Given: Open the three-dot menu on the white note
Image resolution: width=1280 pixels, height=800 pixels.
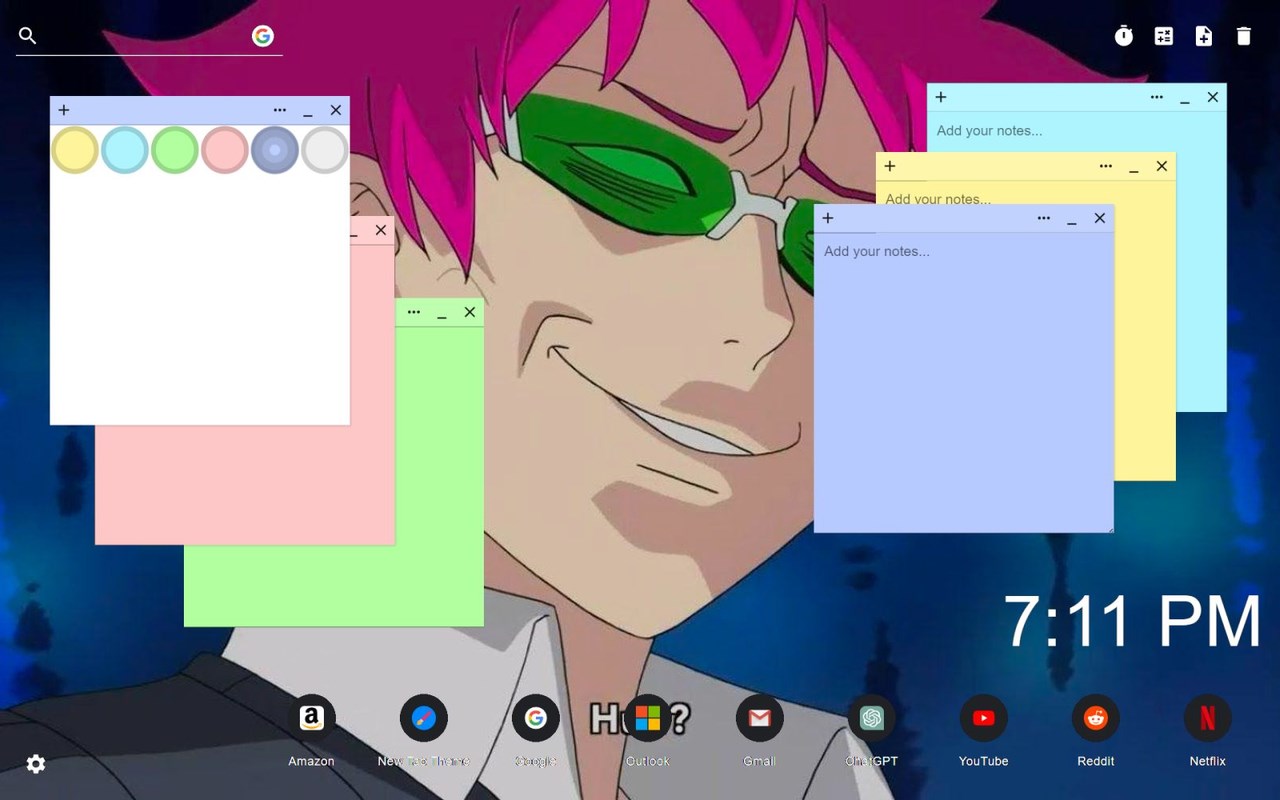Looking at the screenshot, I should pyautogui.click(x=280, y=110).
